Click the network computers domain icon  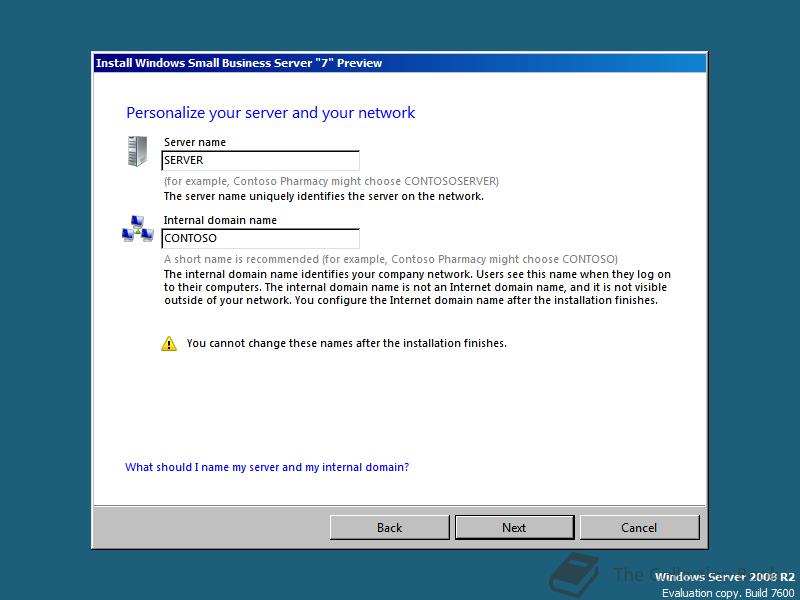coord(138,229)
